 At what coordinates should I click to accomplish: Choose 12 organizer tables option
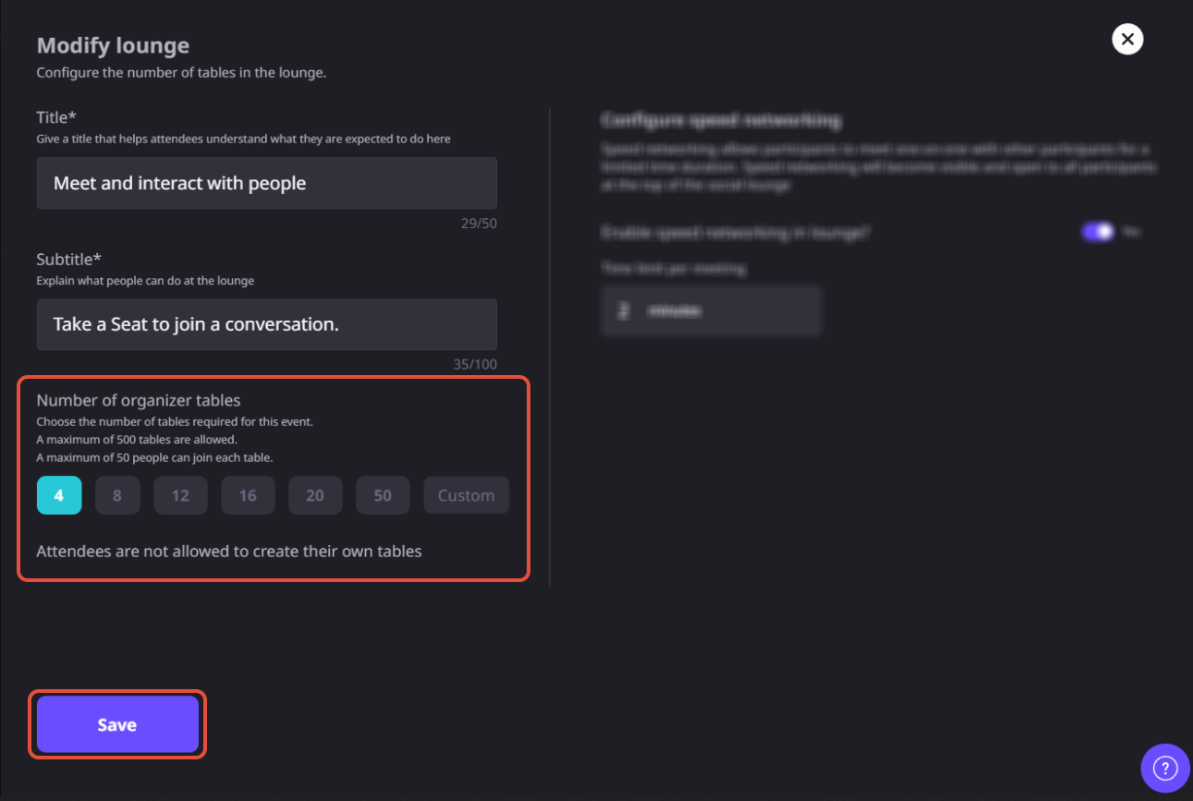tap(180, 495)
